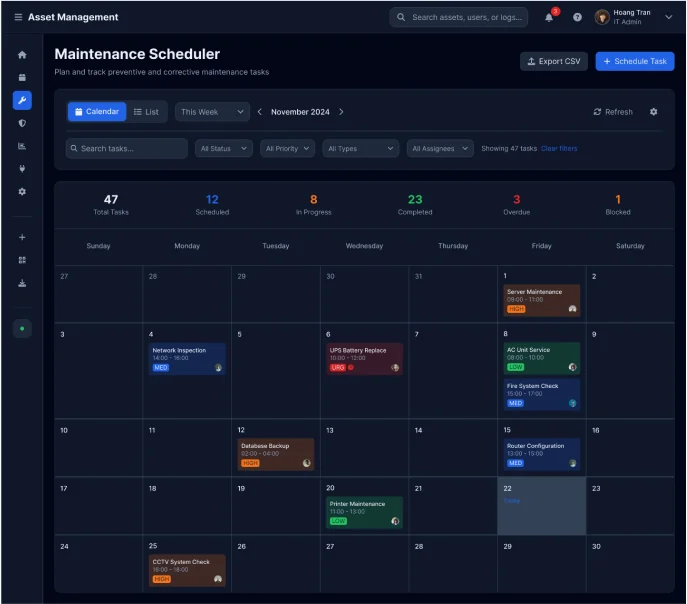Open the grid apps sidebar icon

[22, 260]
